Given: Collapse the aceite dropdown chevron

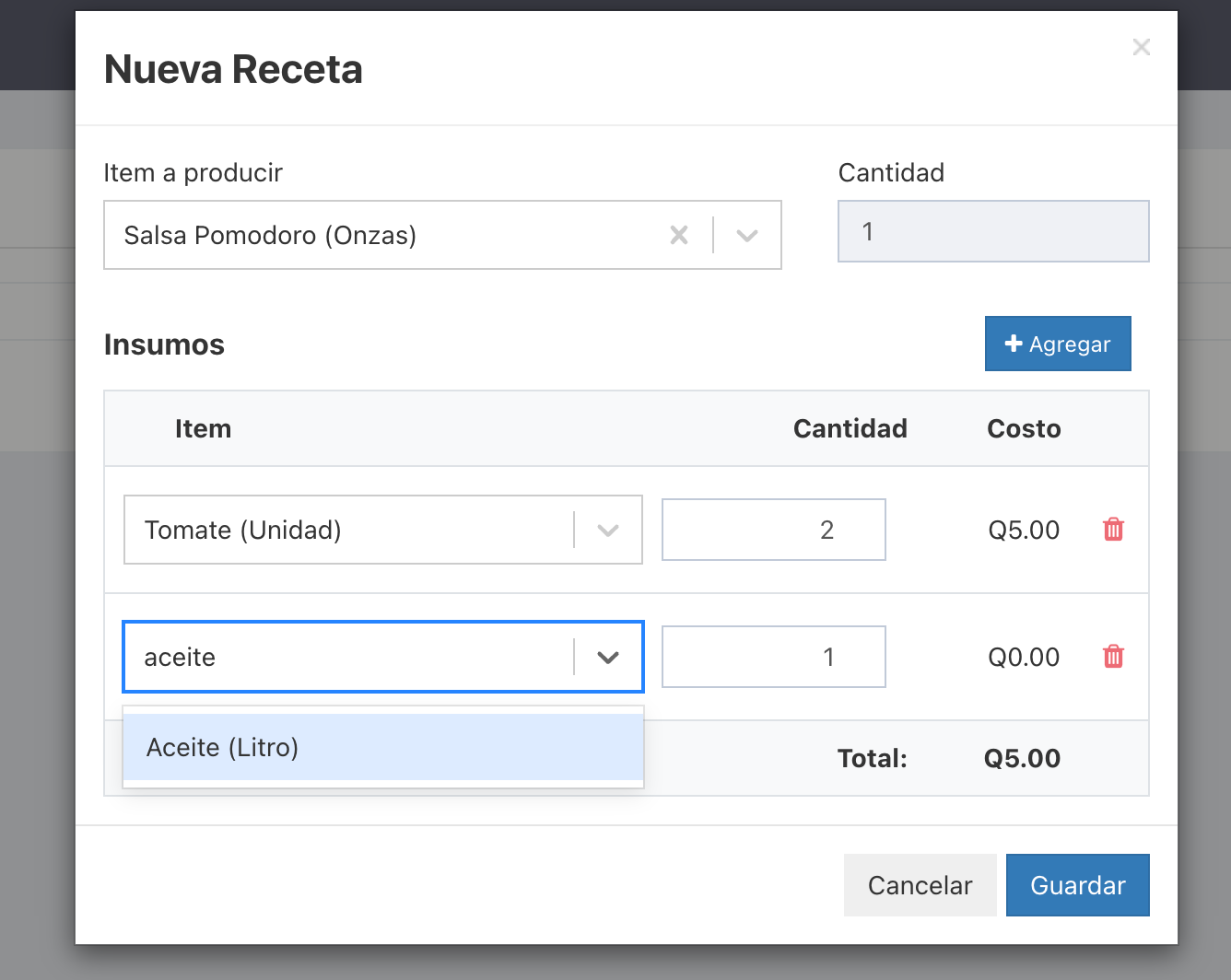Looking at the screenshot, I should tap(608, 658).
